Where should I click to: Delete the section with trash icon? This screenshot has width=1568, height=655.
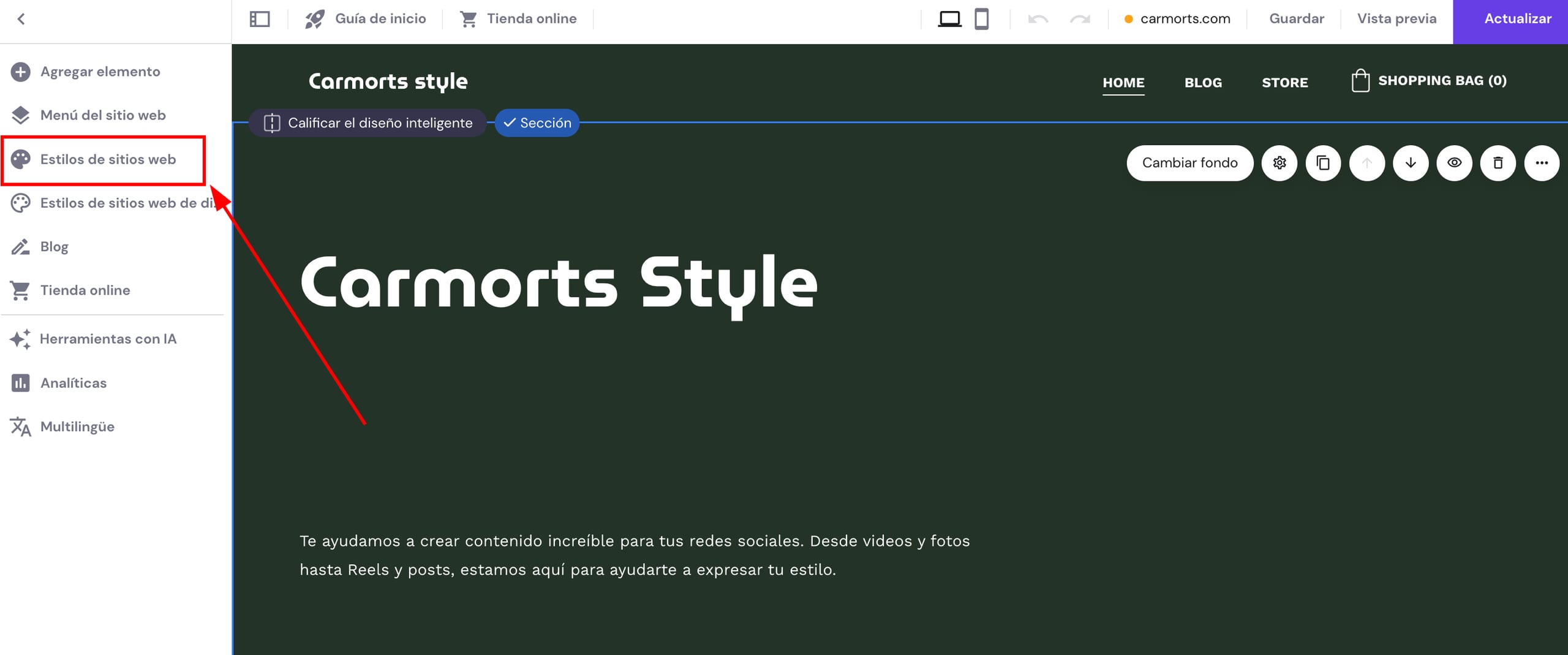pos(1498,163)
